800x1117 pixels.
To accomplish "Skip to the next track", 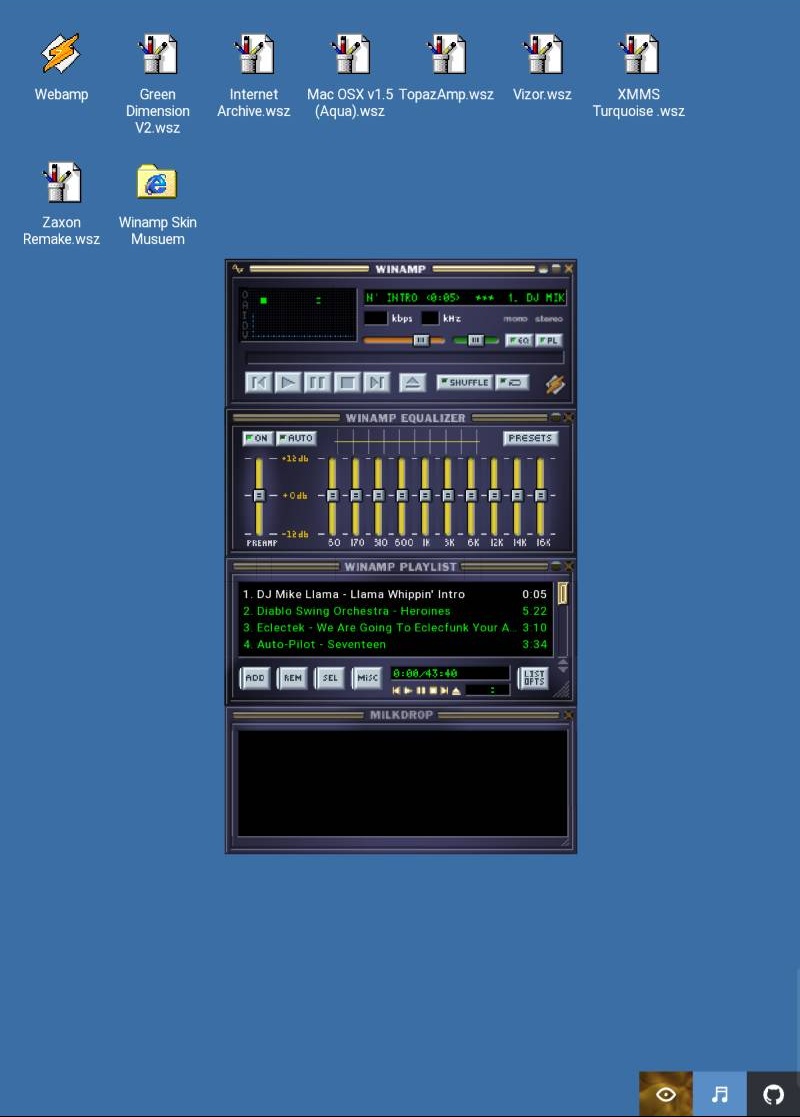I will (376, 382).
